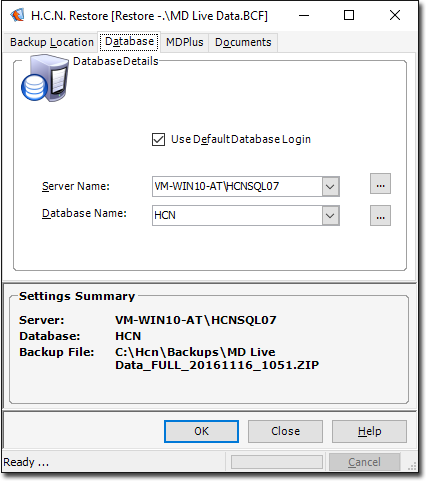This screenshot has width=426, height=481.
Task: Close the Restore window with the X
Action: [395, 15]
